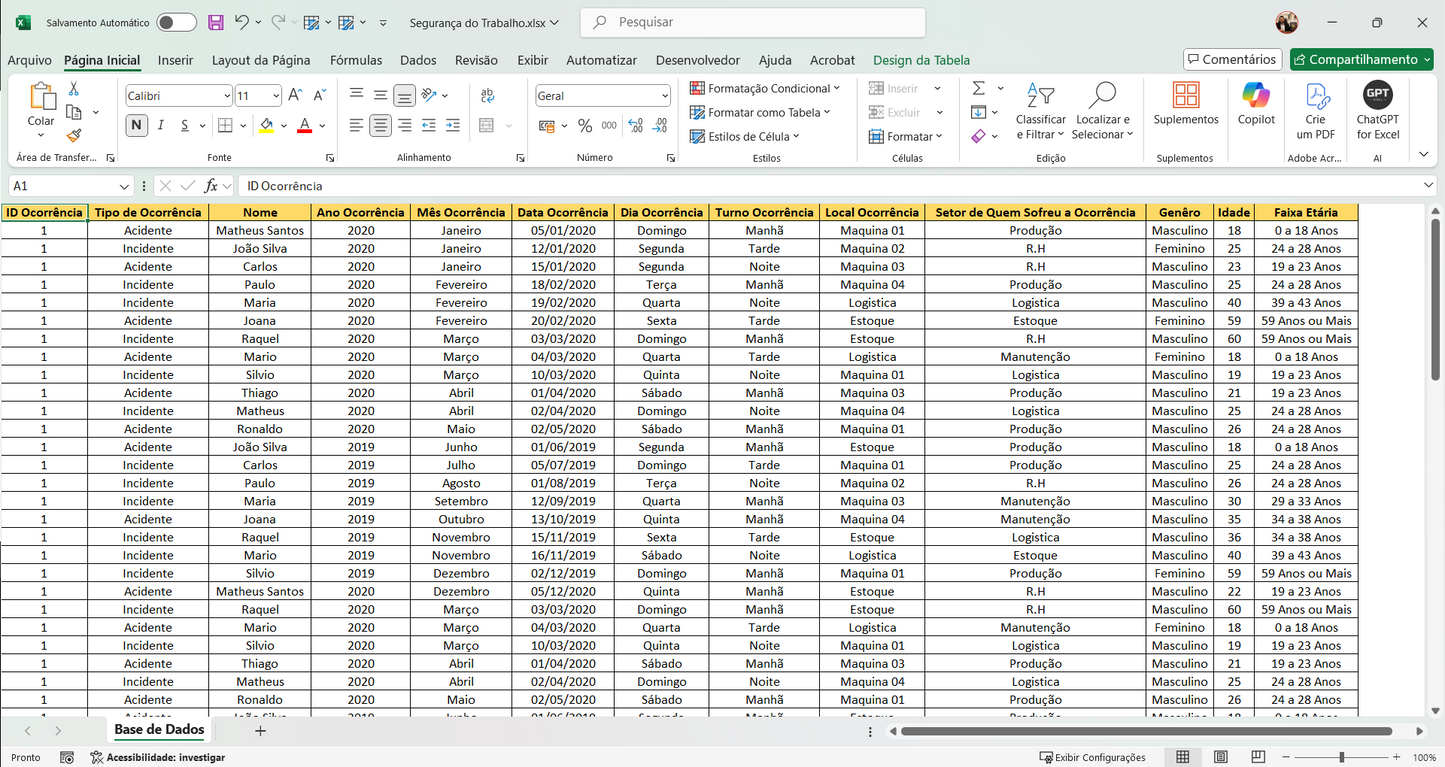Switch to the Fórmulas ribbon tab
Viewport: 1445px width, 767px height.
[356, 60]
